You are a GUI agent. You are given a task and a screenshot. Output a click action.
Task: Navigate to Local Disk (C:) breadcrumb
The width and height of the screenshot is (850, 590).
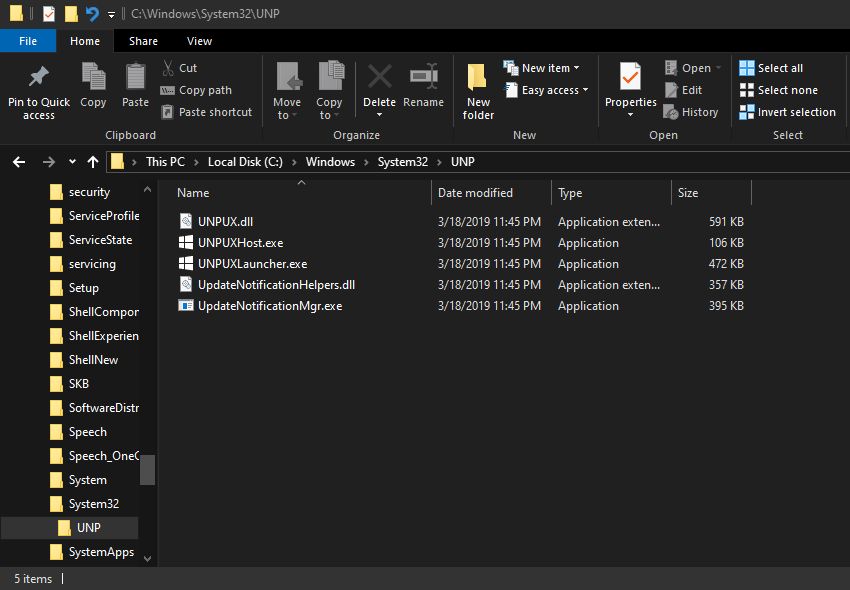[x=245, y=162]
